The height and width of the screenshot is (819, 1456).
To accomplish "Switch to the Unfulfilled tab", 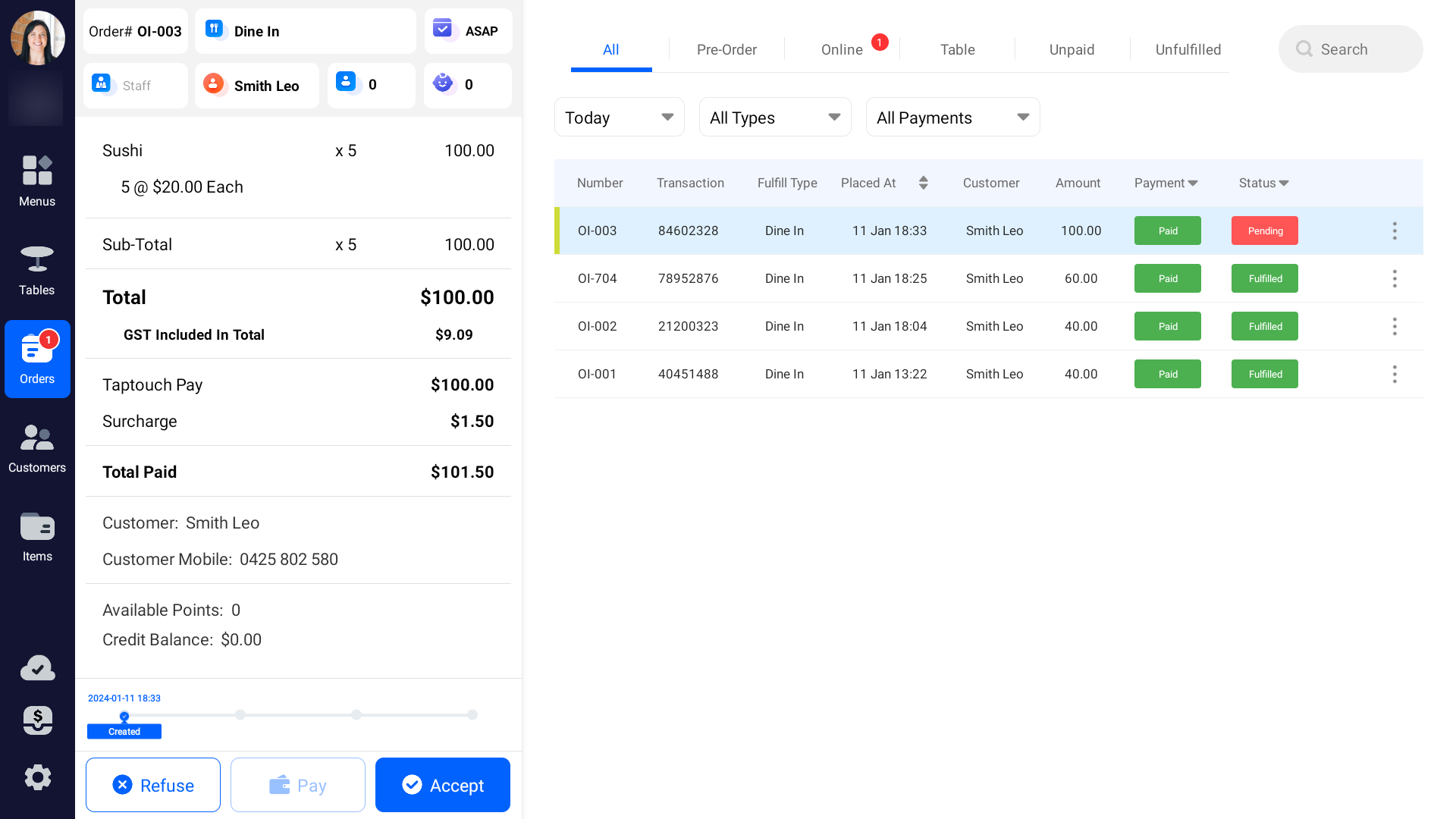I will (1188, 49).
